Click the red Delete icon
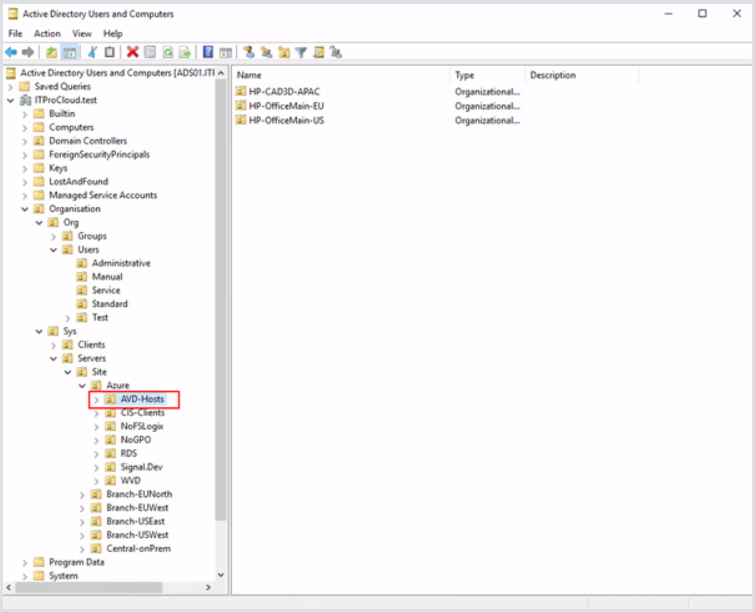The height and width of the screenshot is (612, 755). tap(133, 52)
